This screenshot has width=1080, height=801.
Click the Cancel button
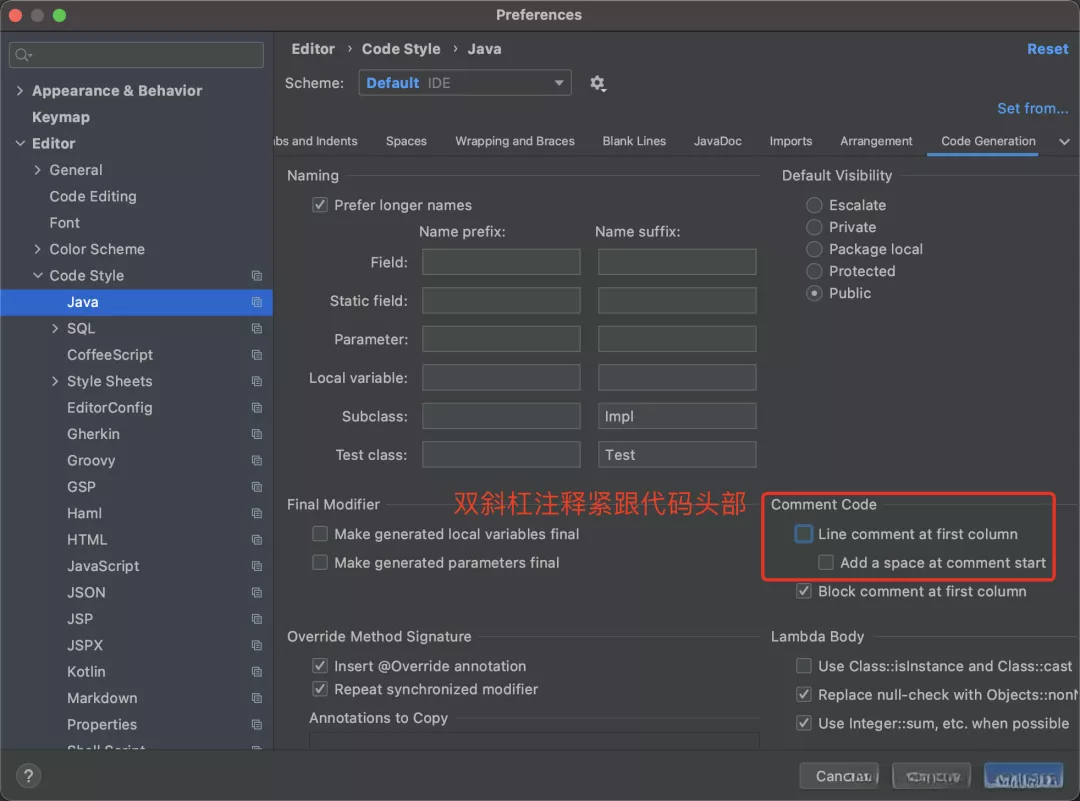point(839,776)
